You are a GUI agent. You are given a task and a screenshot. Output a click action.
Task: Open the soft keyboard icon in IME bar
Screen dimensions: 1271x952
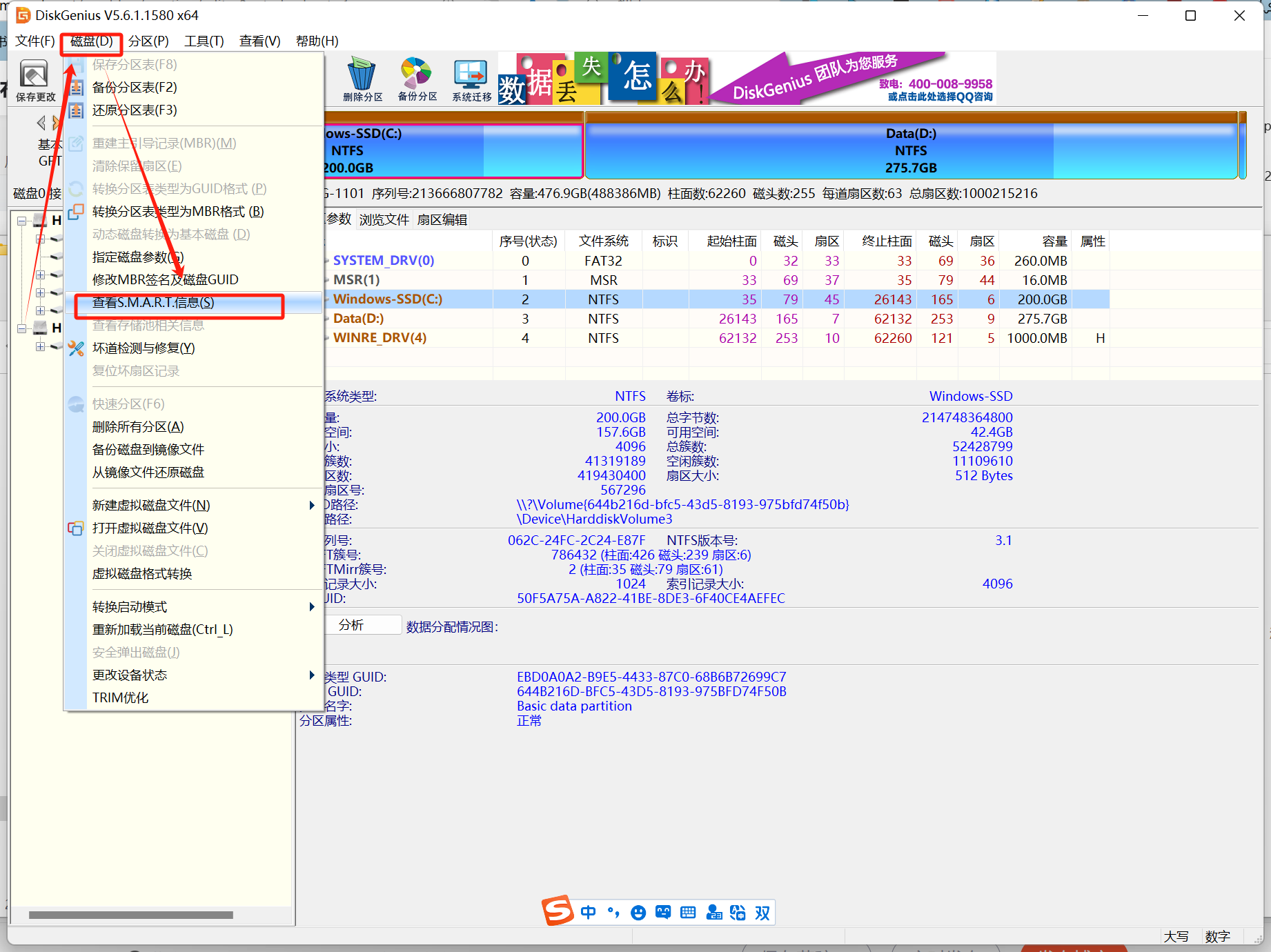point(688,913)
